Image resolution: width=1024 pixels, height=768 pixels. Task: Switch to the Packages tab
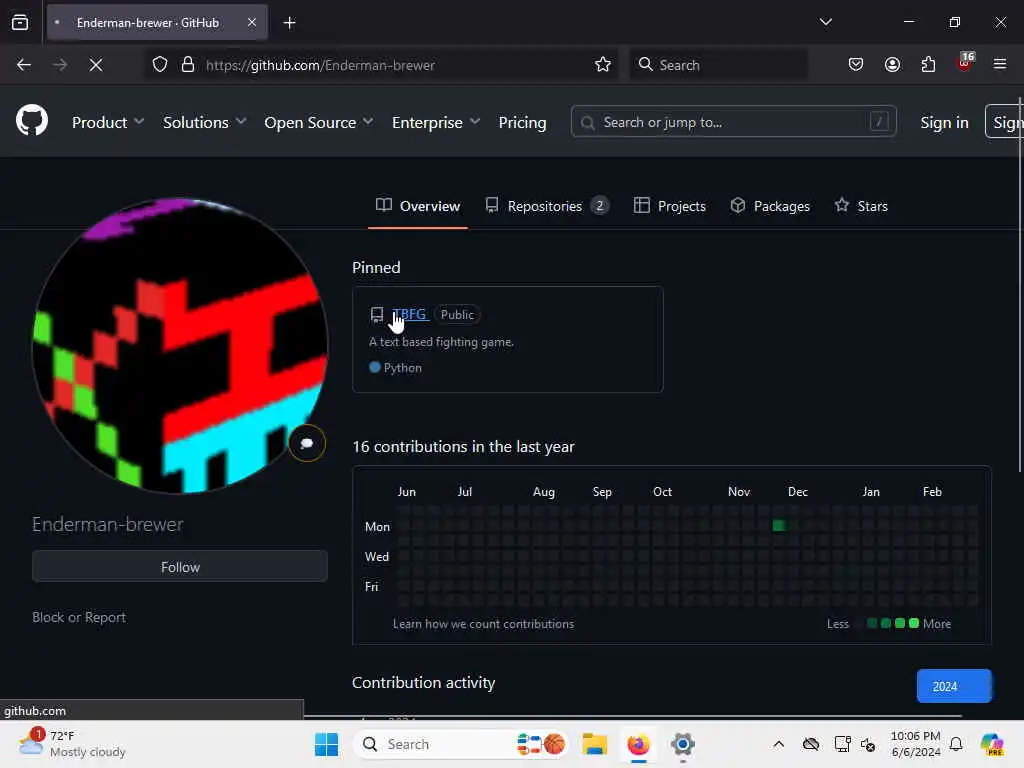click(770, 206)
